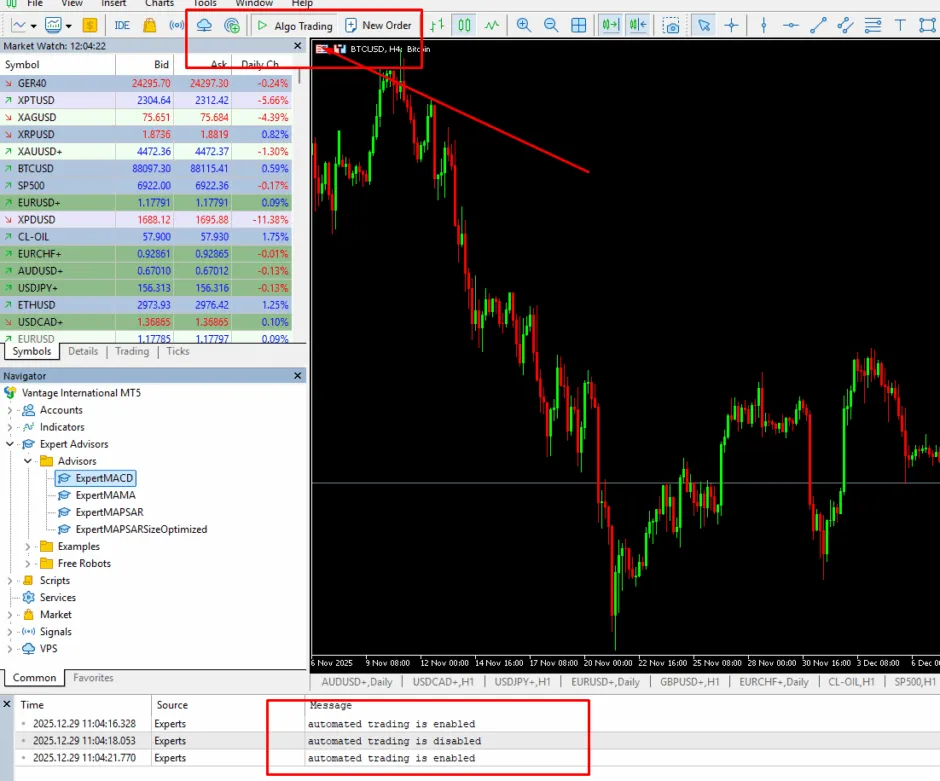Switch to the Trading tab in Market Watch
The height and width of the screenshot is (781, 940).
point(131,351)
